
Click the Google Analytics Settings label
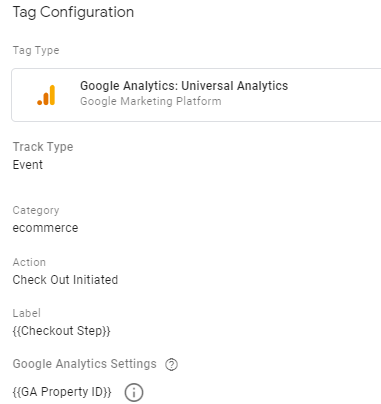point(84,364)
